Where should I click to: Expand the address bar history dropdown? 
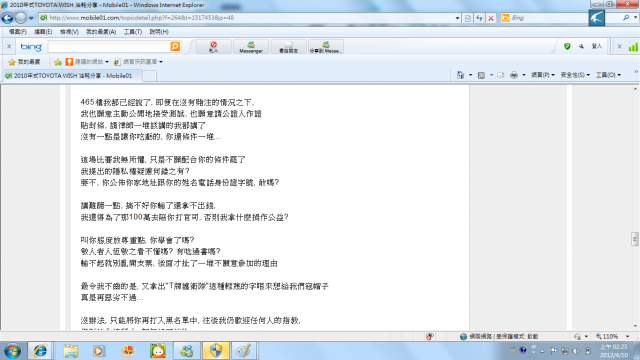coord(457,18)
